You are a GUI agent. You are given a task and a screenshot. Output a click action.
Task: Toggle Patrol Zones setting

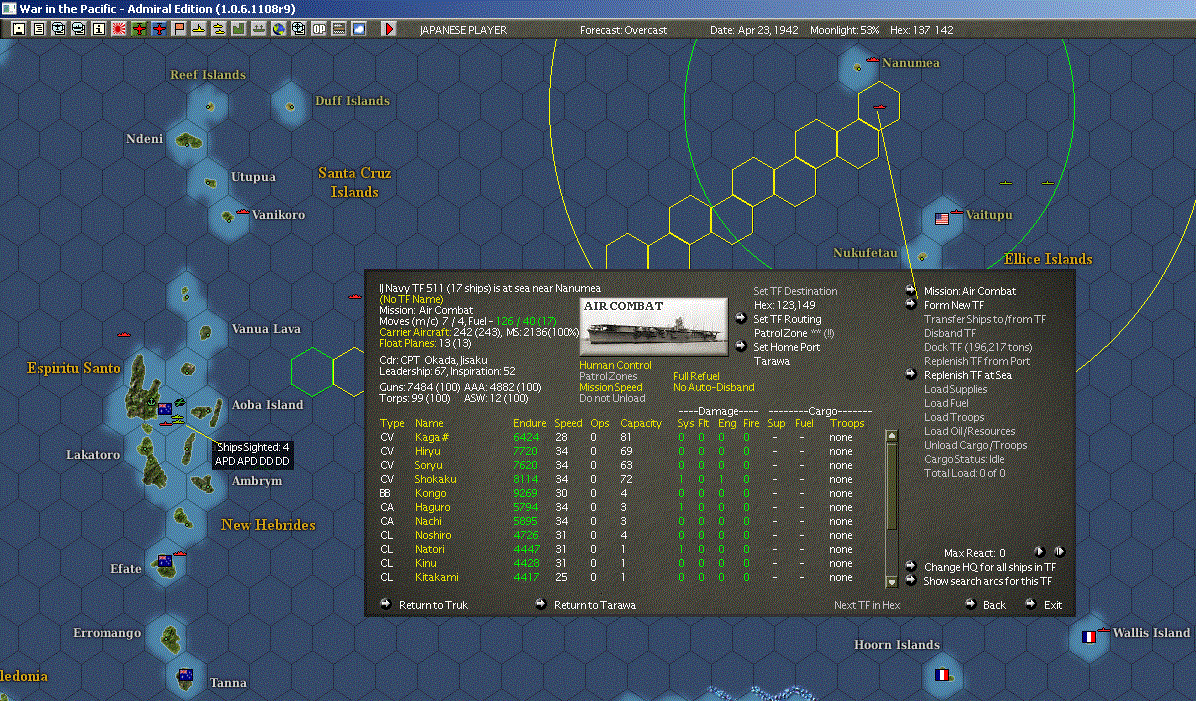click(x=608, y=376)
